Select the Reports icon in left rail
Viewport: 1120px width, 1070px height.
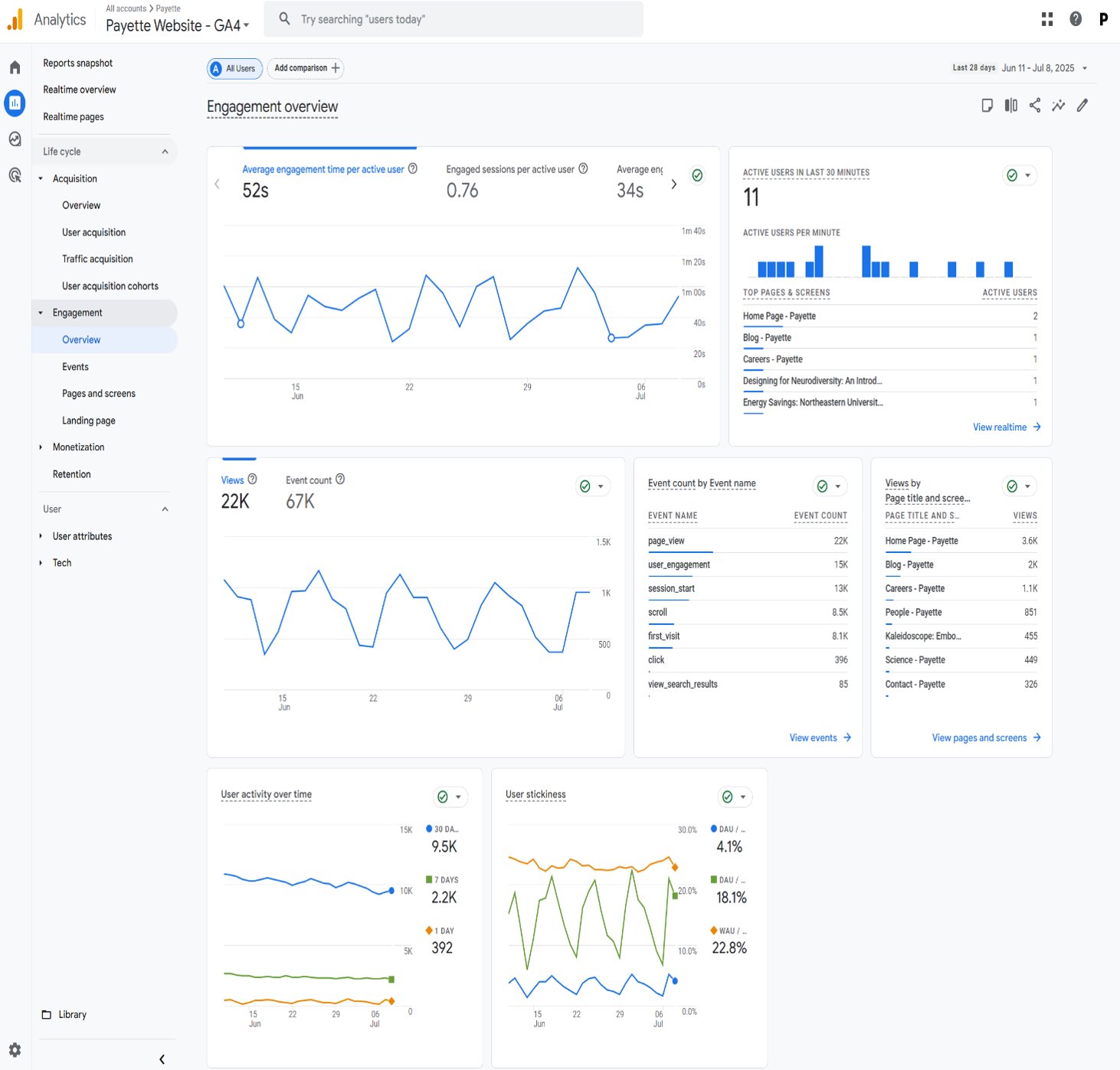coord(15,103)
